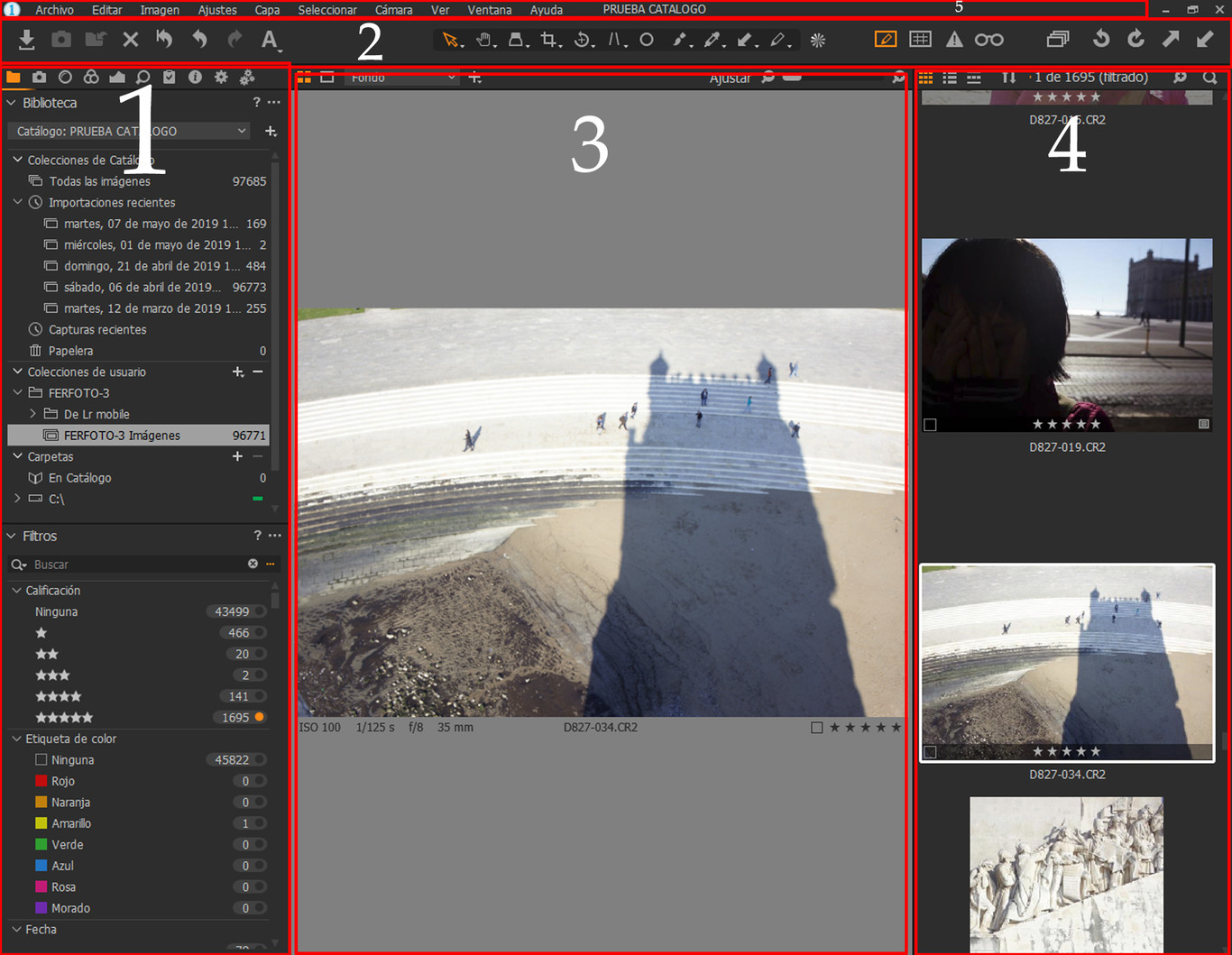
Task: Toggle the Azul color label filter
Action: point(259,866)
